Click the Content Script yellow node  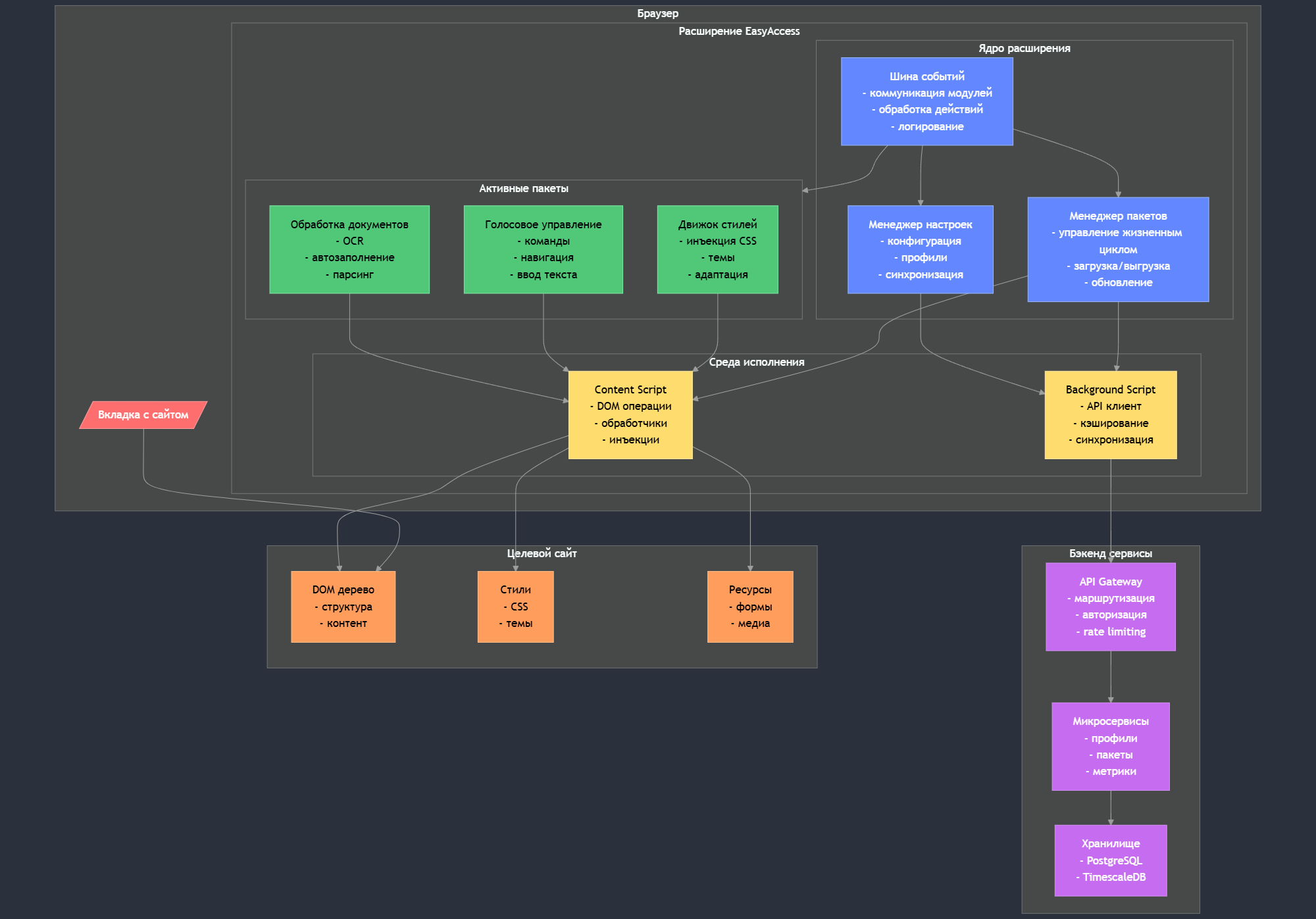pyautogui.click(x=630, y=414)
